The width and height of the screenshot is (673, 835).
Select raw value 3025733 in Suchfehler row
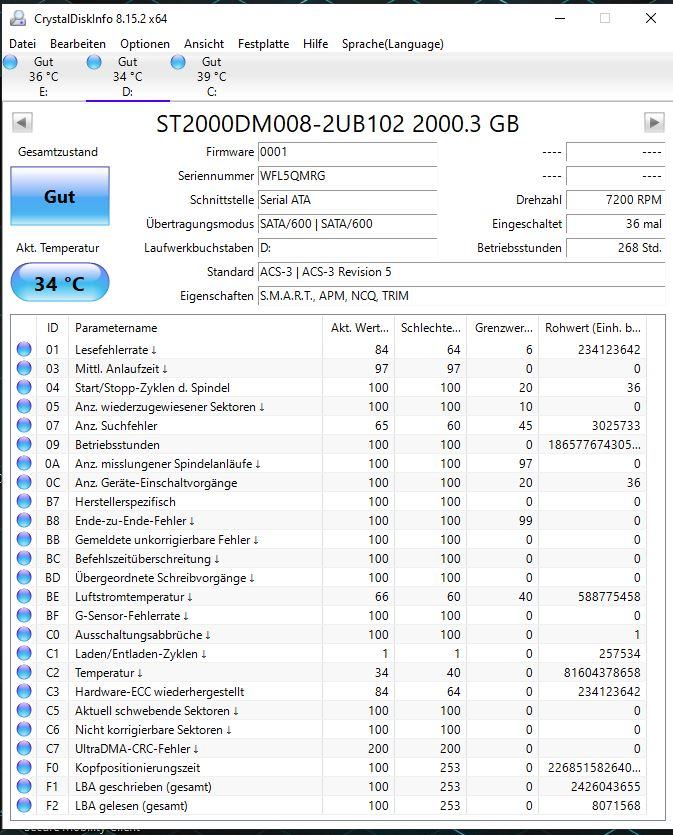(616, 425)
